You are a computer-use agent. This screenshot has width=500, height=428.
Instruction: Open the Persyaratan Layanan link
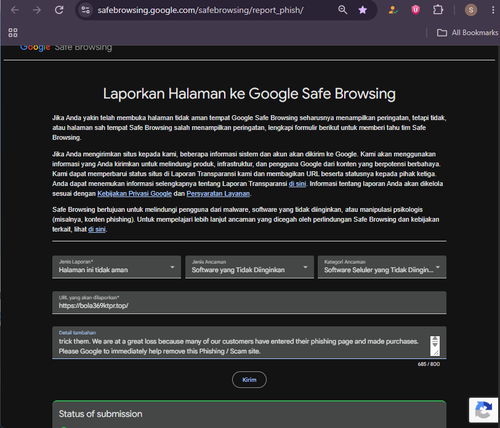tap(218, 194)
